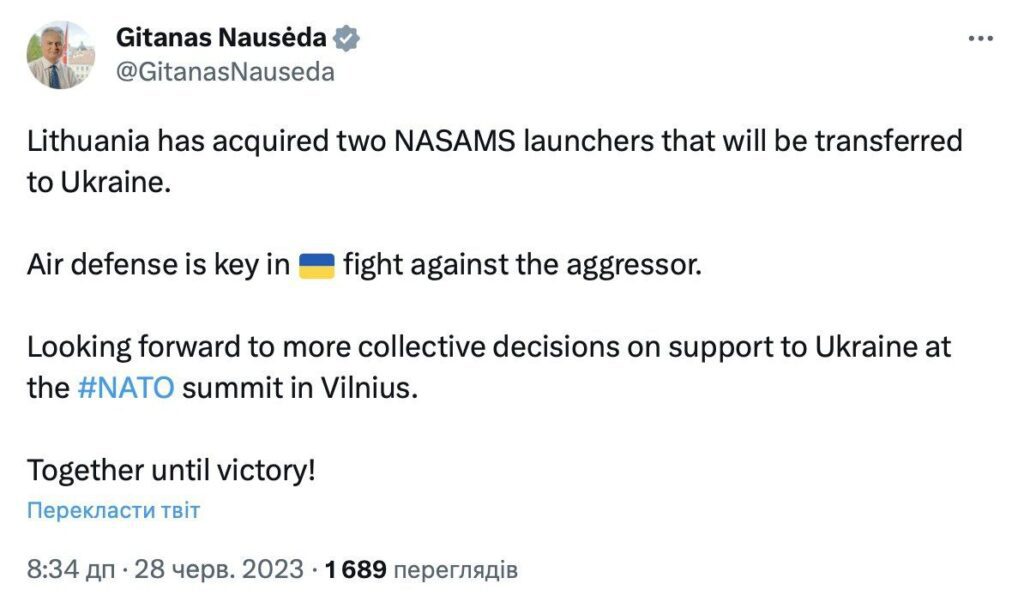Click the word NASAMS in the tweet
This screenshot has height=614, width=1024.
pos(455,141)
